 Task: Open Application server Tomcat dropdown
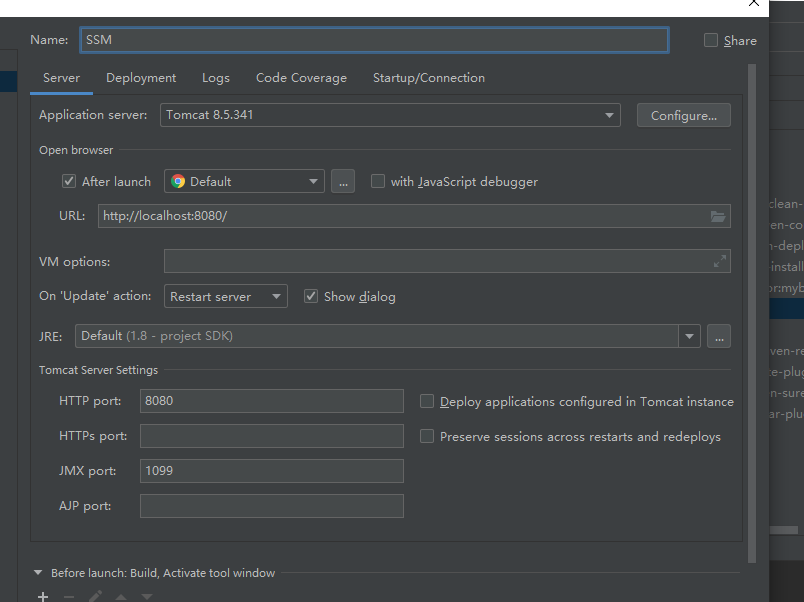390,115
